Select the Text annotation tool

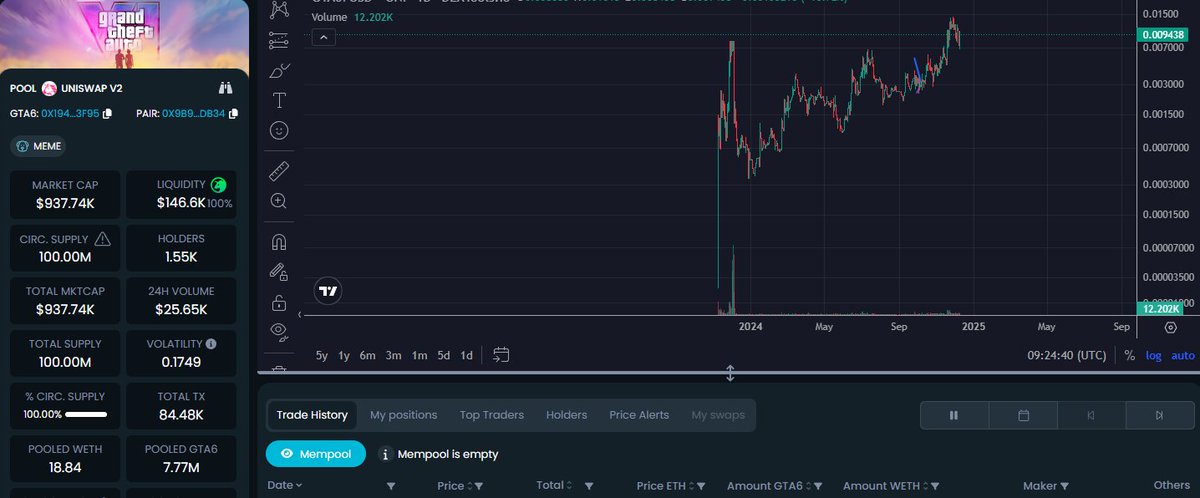point(279,100)
